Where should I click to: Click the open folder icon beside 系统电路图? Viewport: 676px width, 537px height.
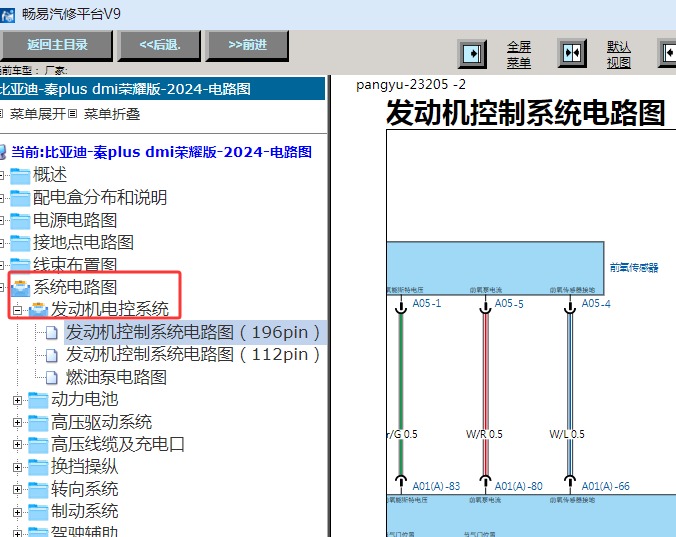20,288
